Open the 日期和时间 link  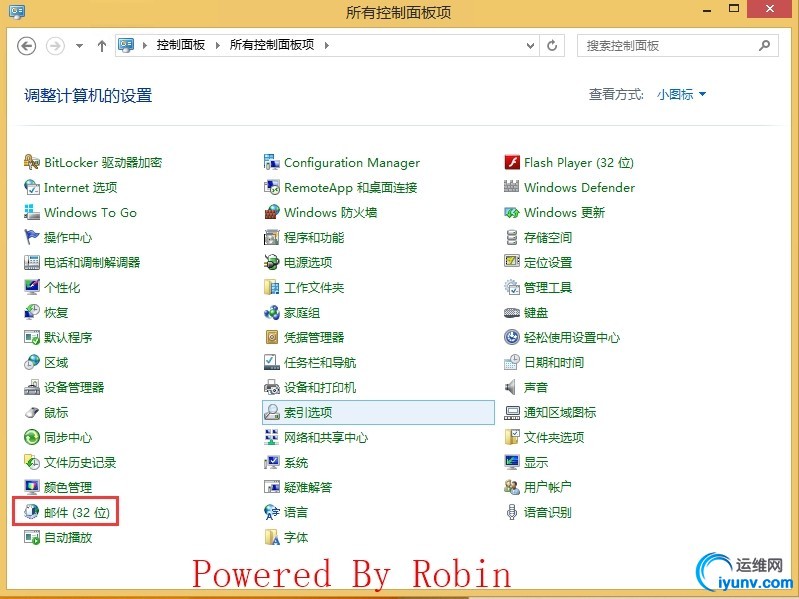pos(554,363)
